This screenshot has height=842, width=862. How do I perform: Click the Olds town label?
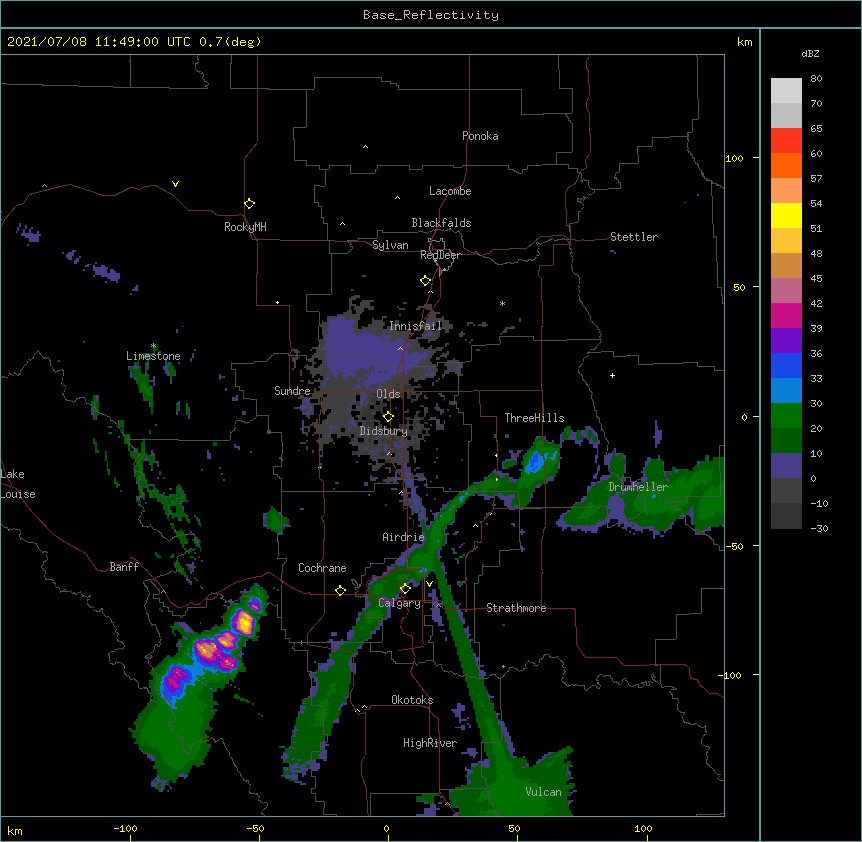pyautogui.click(x=388, y=394)
